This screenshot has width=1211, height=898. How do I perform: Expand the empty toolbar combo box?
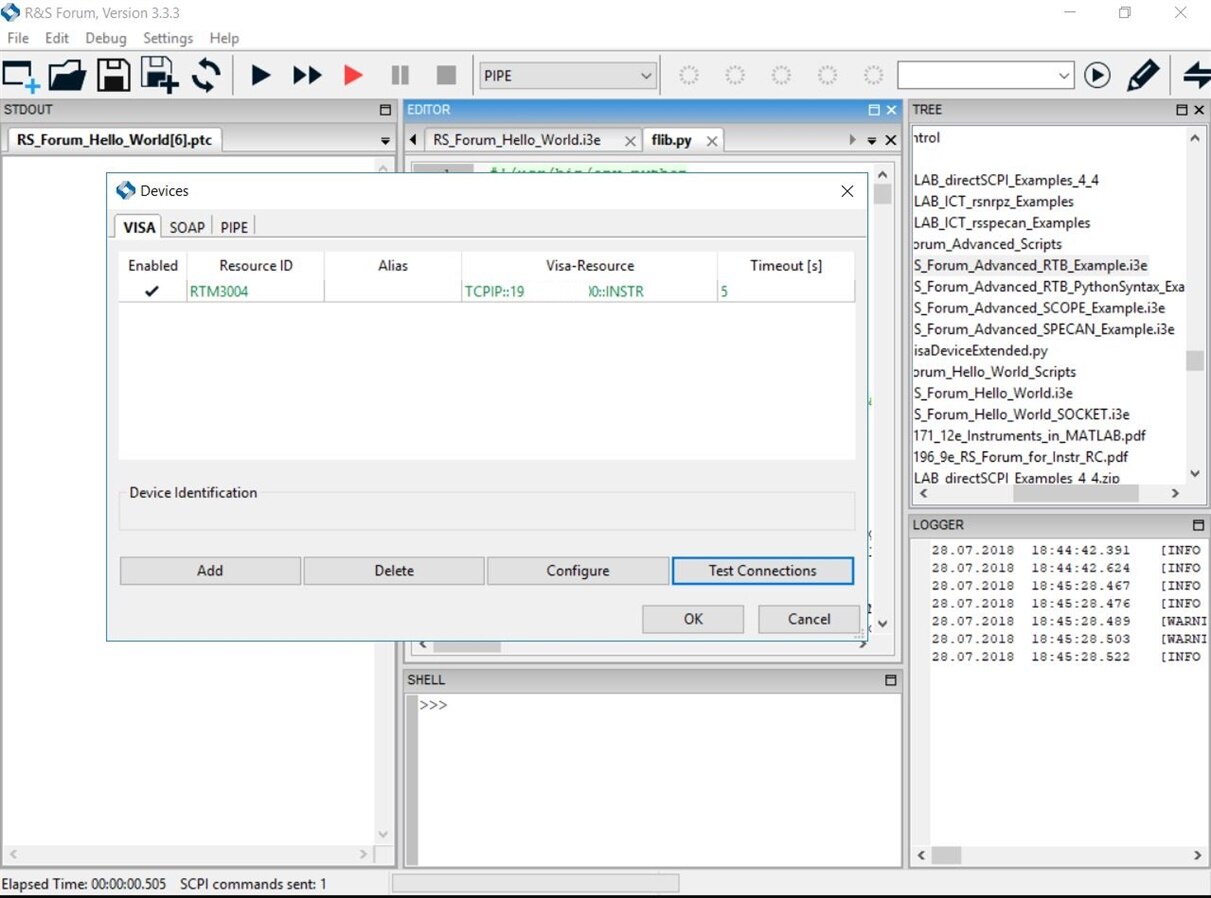point(1063,76)
